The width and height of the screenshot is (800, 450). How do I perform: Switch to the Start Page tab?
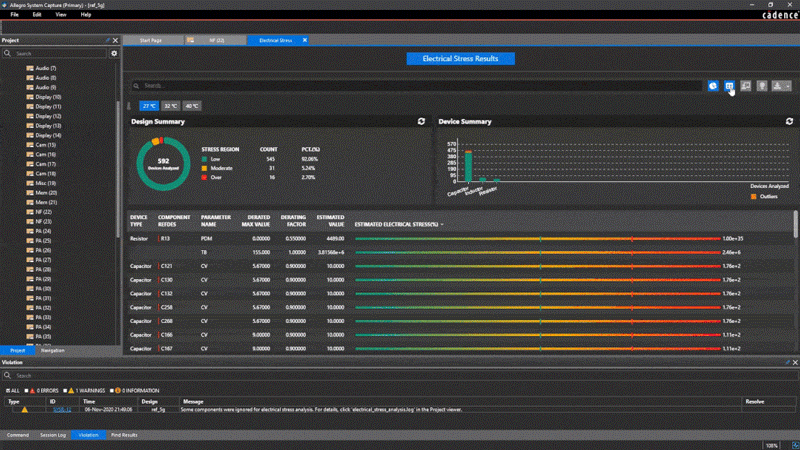click(x=151, y=40)
